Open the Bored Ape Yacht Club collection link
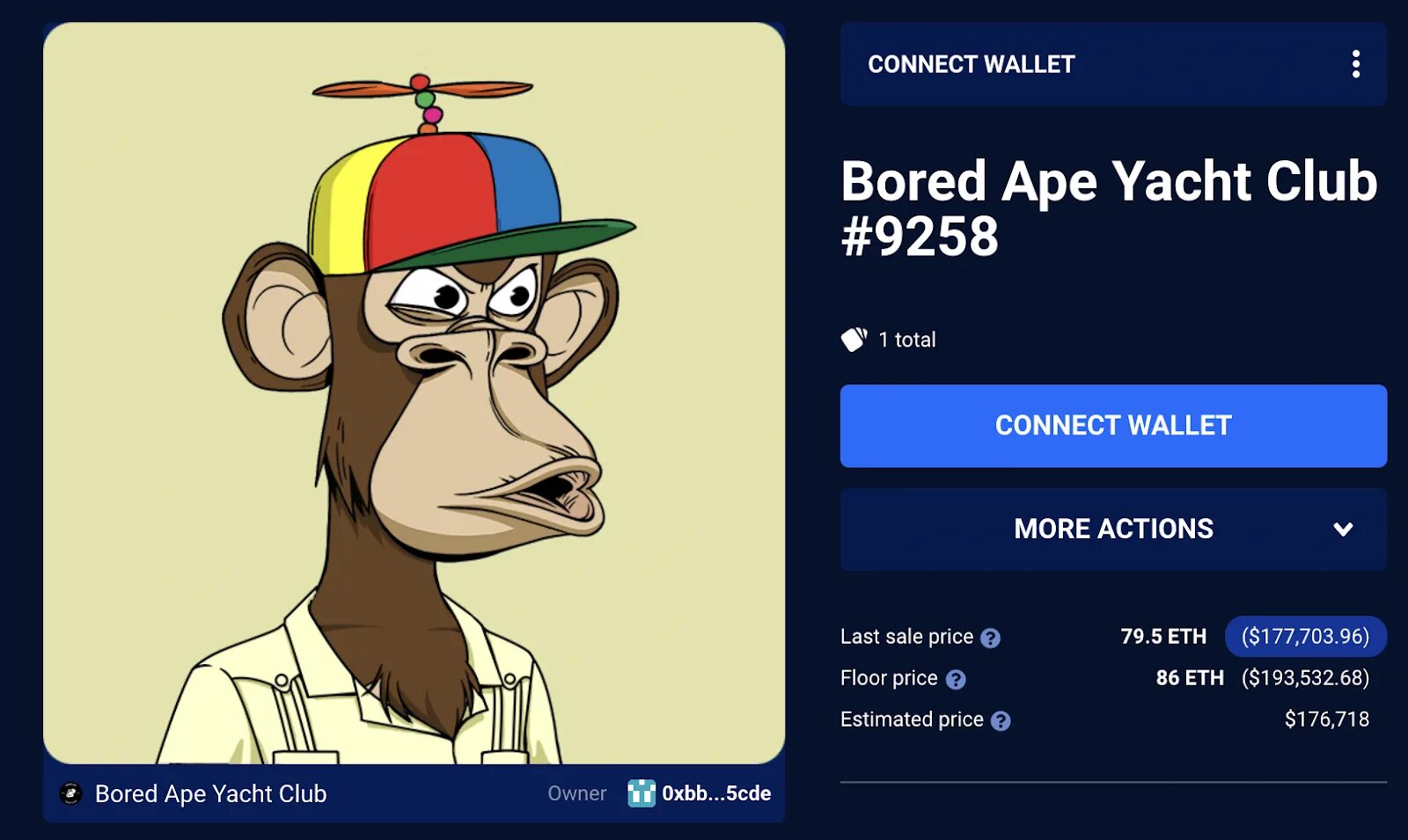Screen dimensions: 1408x840 (x=211, y=793)
